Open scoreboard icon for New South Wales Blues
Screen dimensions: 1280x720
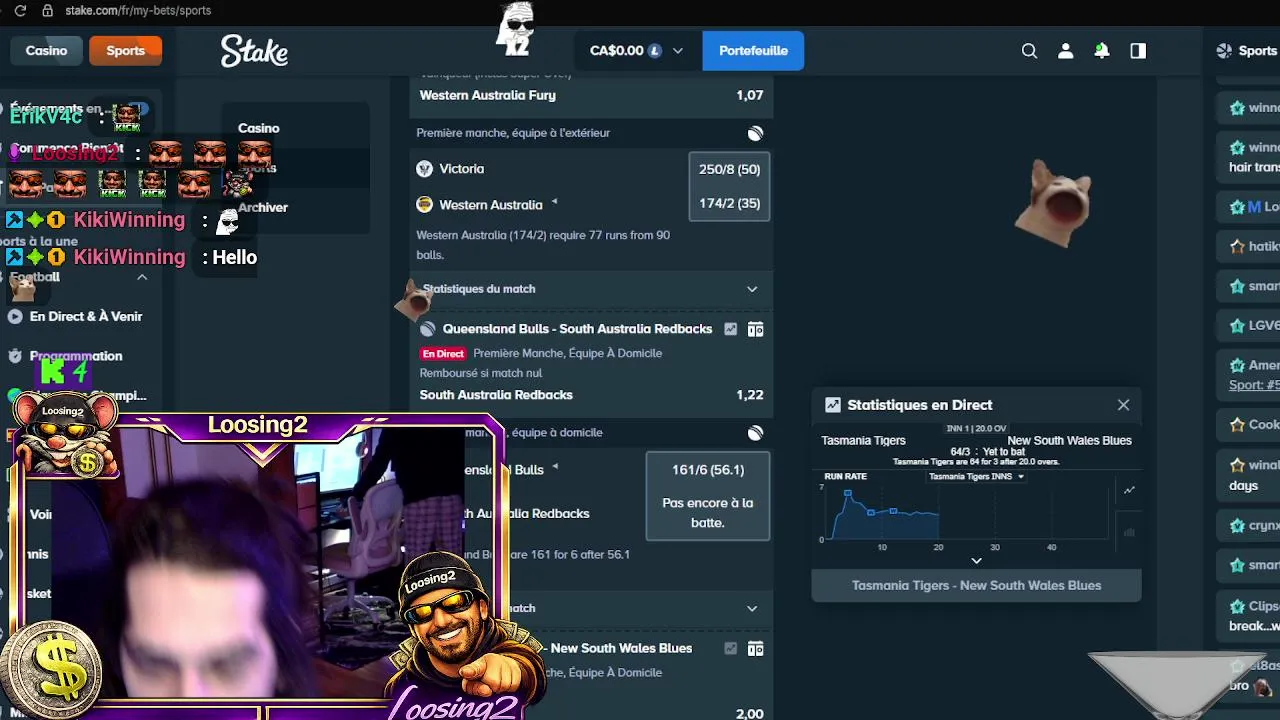[755, 649]
